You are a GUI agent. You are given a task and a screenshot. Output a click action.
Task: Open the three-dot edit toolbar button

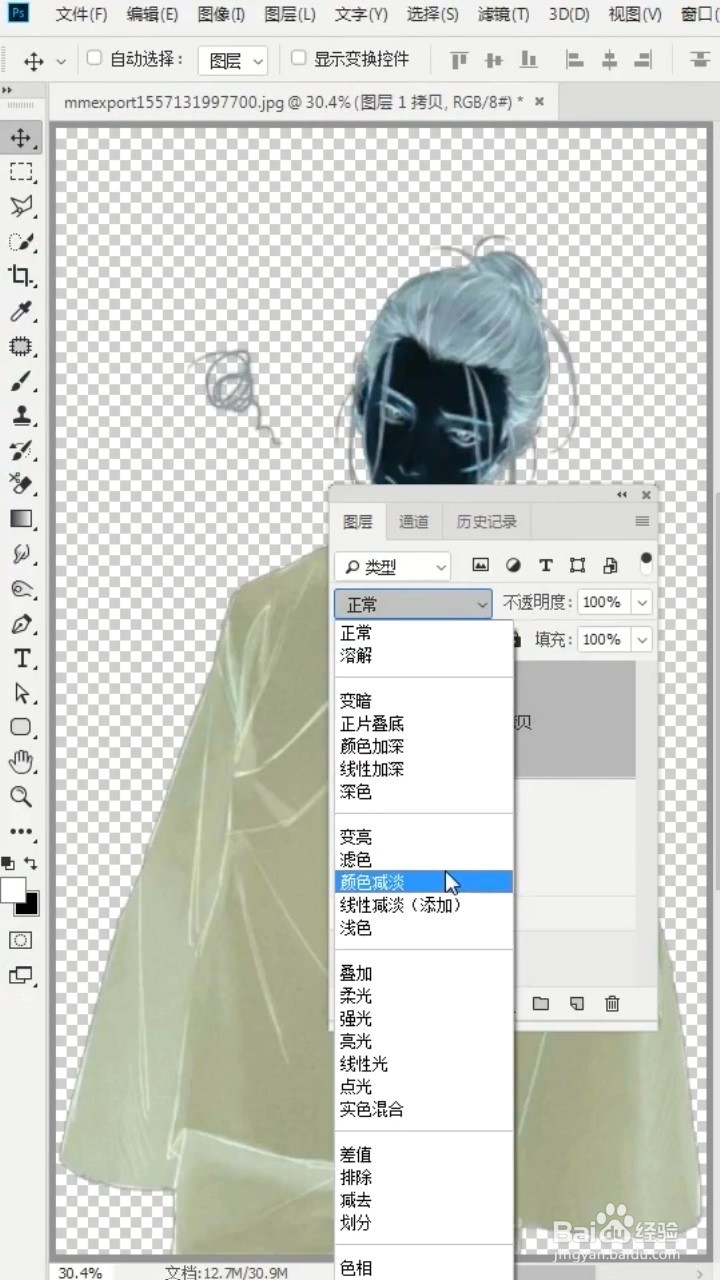tap(21, 831)
